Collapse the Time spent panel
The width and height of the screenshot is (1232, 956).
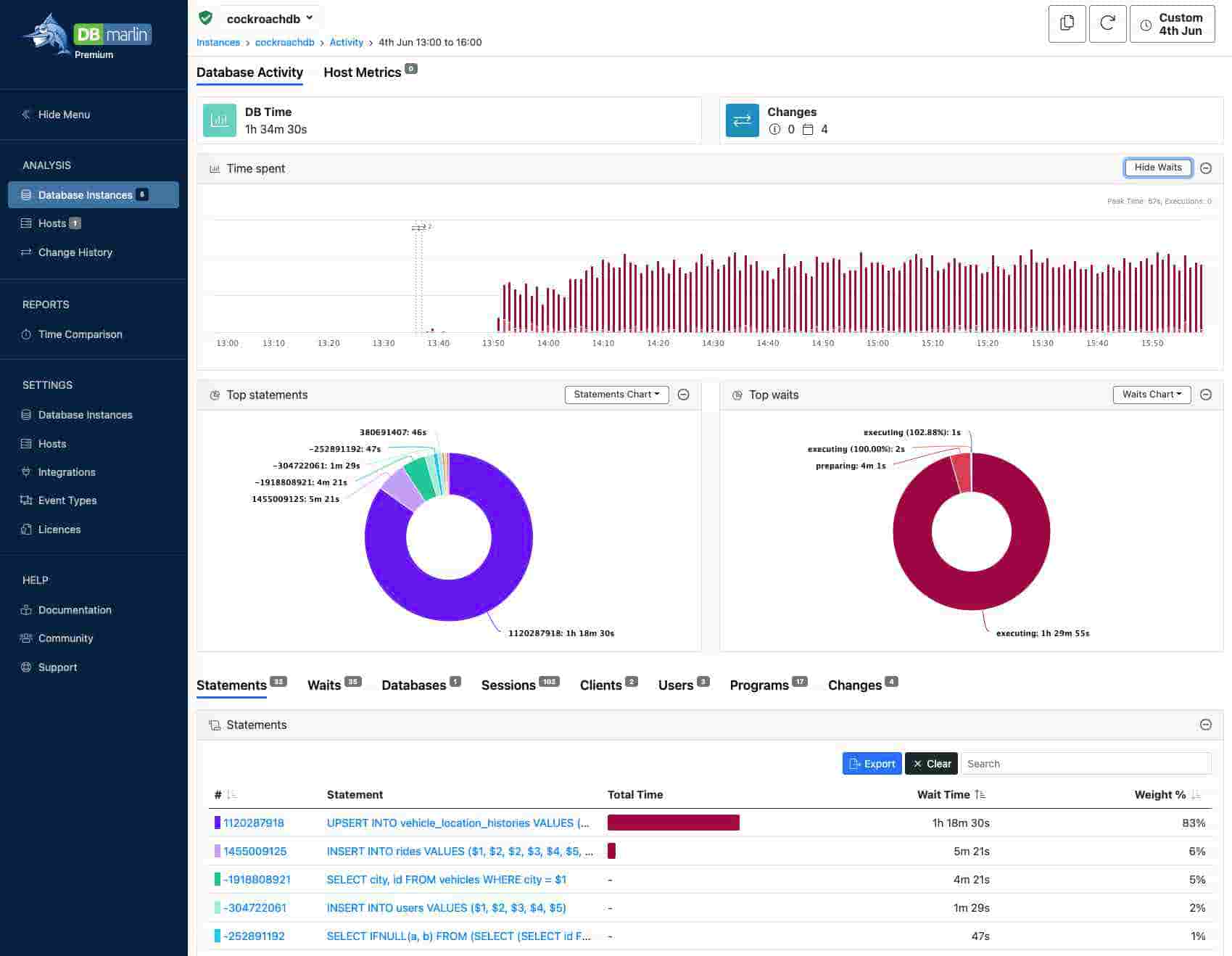[1206, 168]
